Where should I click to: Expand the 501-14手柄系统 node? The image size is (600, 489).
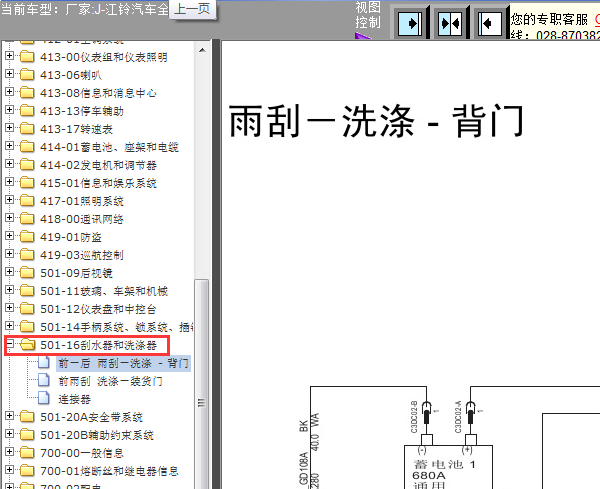(9, 326)
